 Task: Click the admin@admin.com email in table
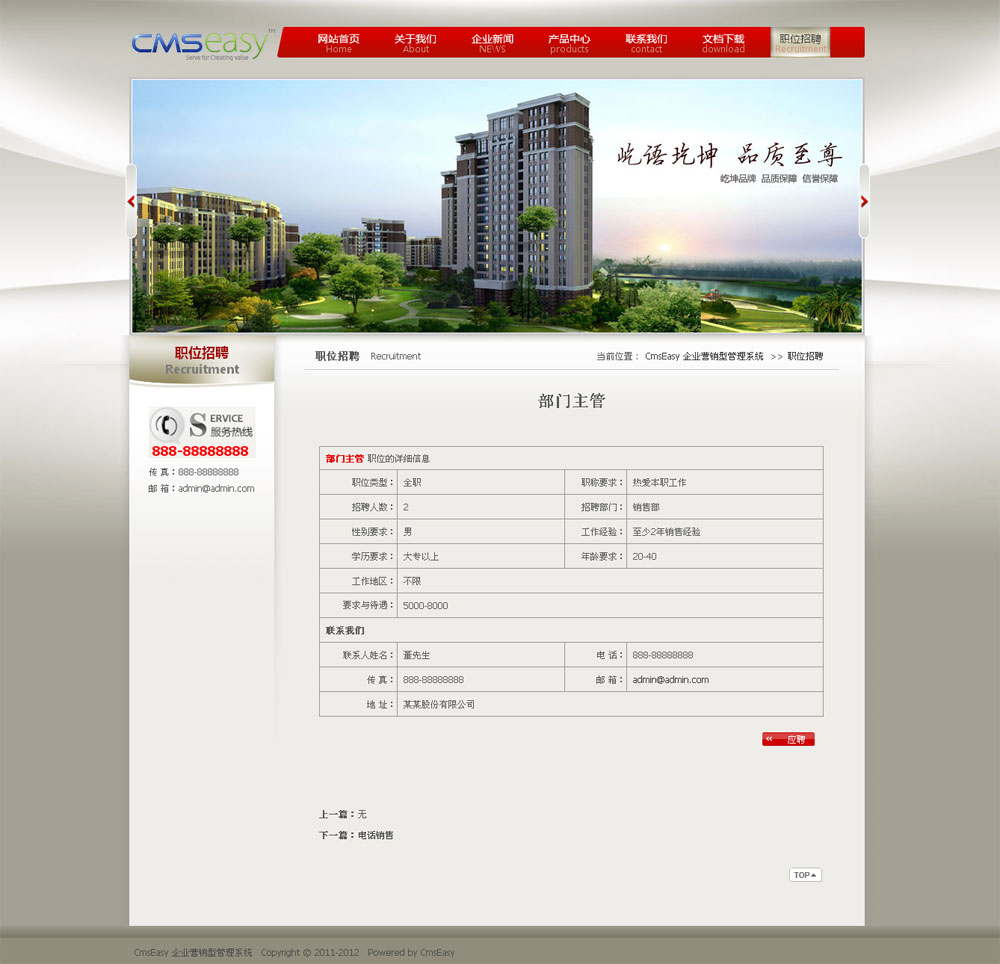pos(670,680)
